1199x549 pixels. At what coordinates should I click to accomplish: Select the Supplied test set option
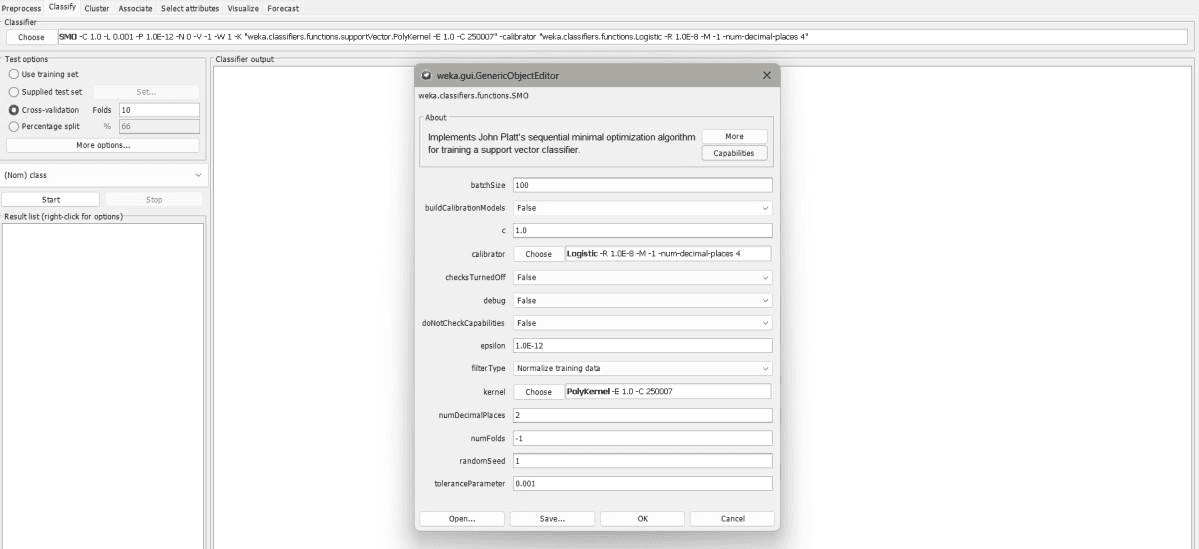coord(45,92)
